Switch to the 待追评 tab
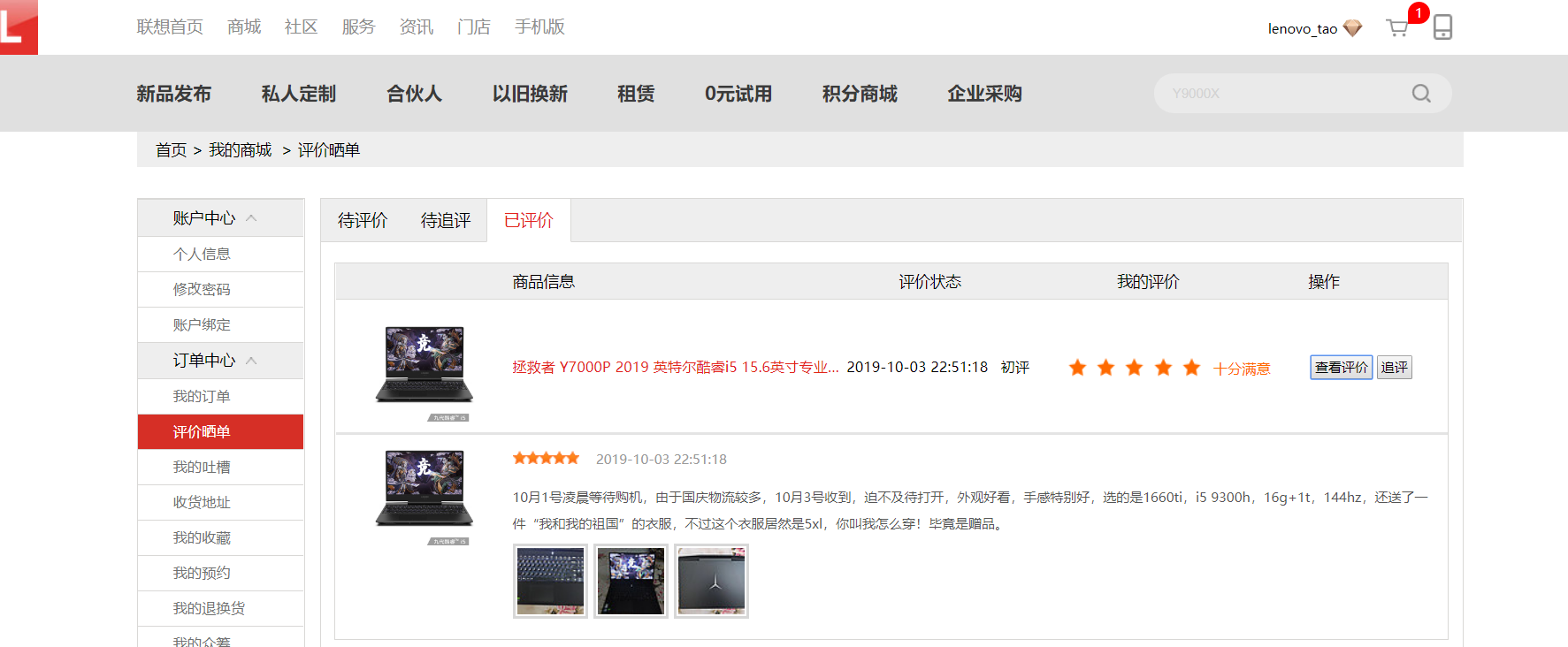Viewport: 1568px width, 647px height. 446,220
